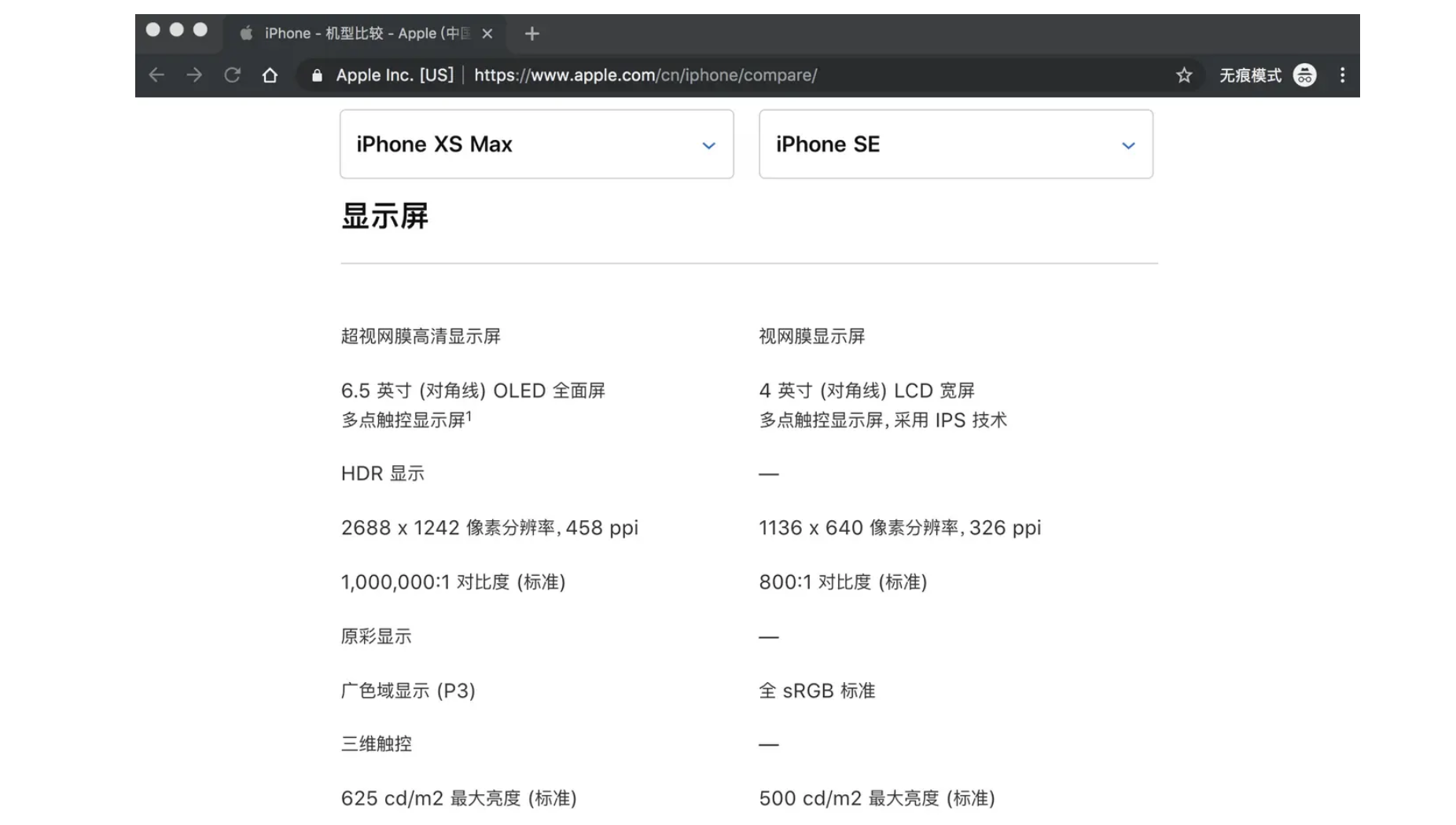Minimize the browser window
This screenshot has height=825, width=1456.
click(177, 30)
